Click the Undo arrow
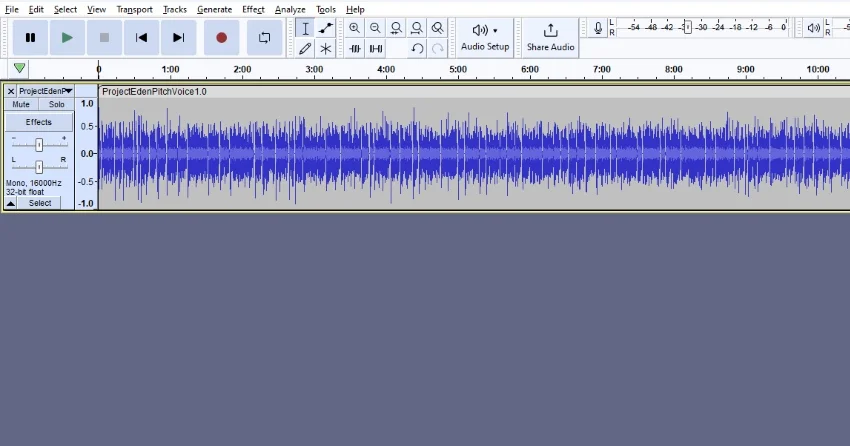 tap(417, 48)
